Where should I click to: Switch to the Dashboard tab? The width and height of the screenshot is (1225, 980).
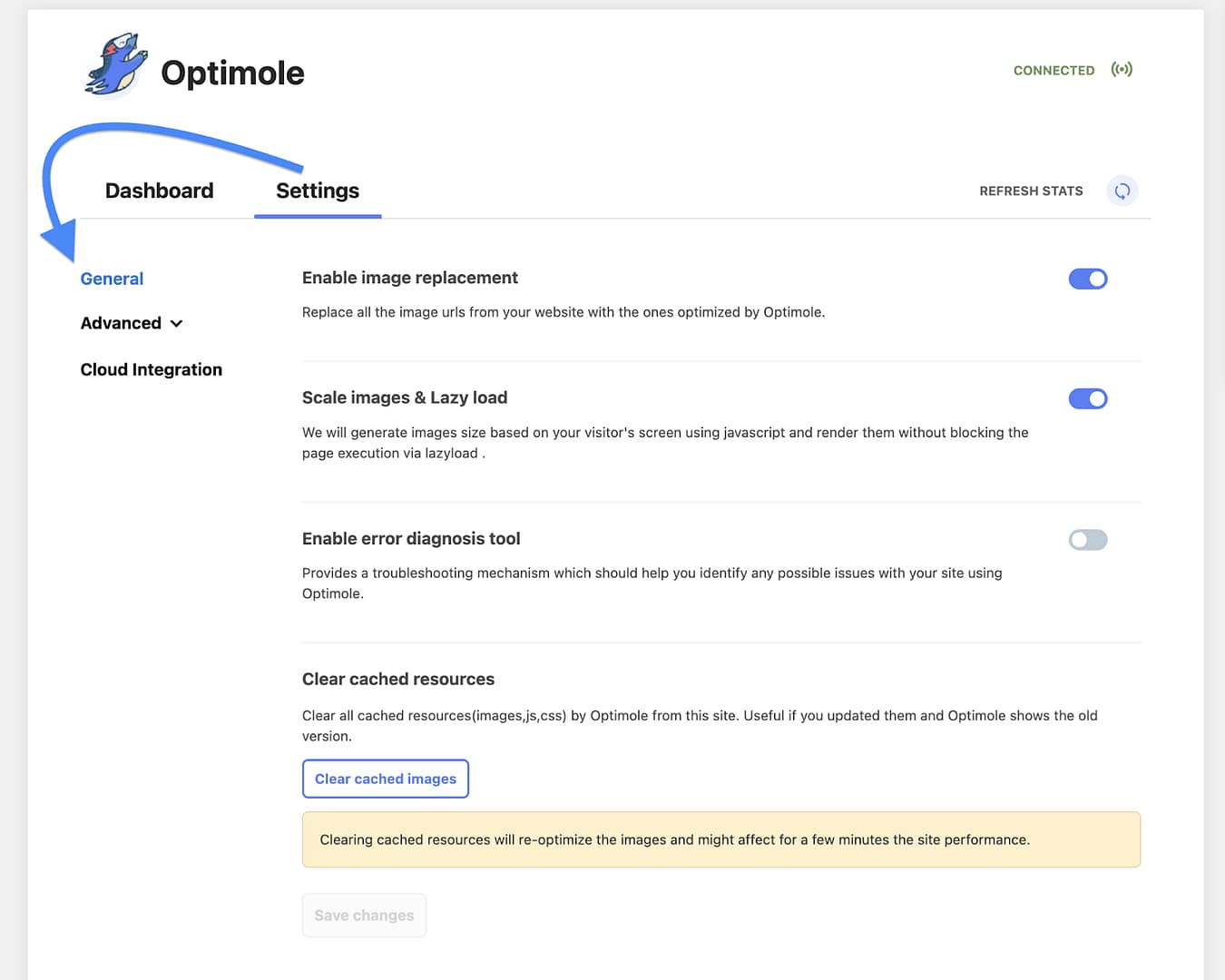pos(160,191)
